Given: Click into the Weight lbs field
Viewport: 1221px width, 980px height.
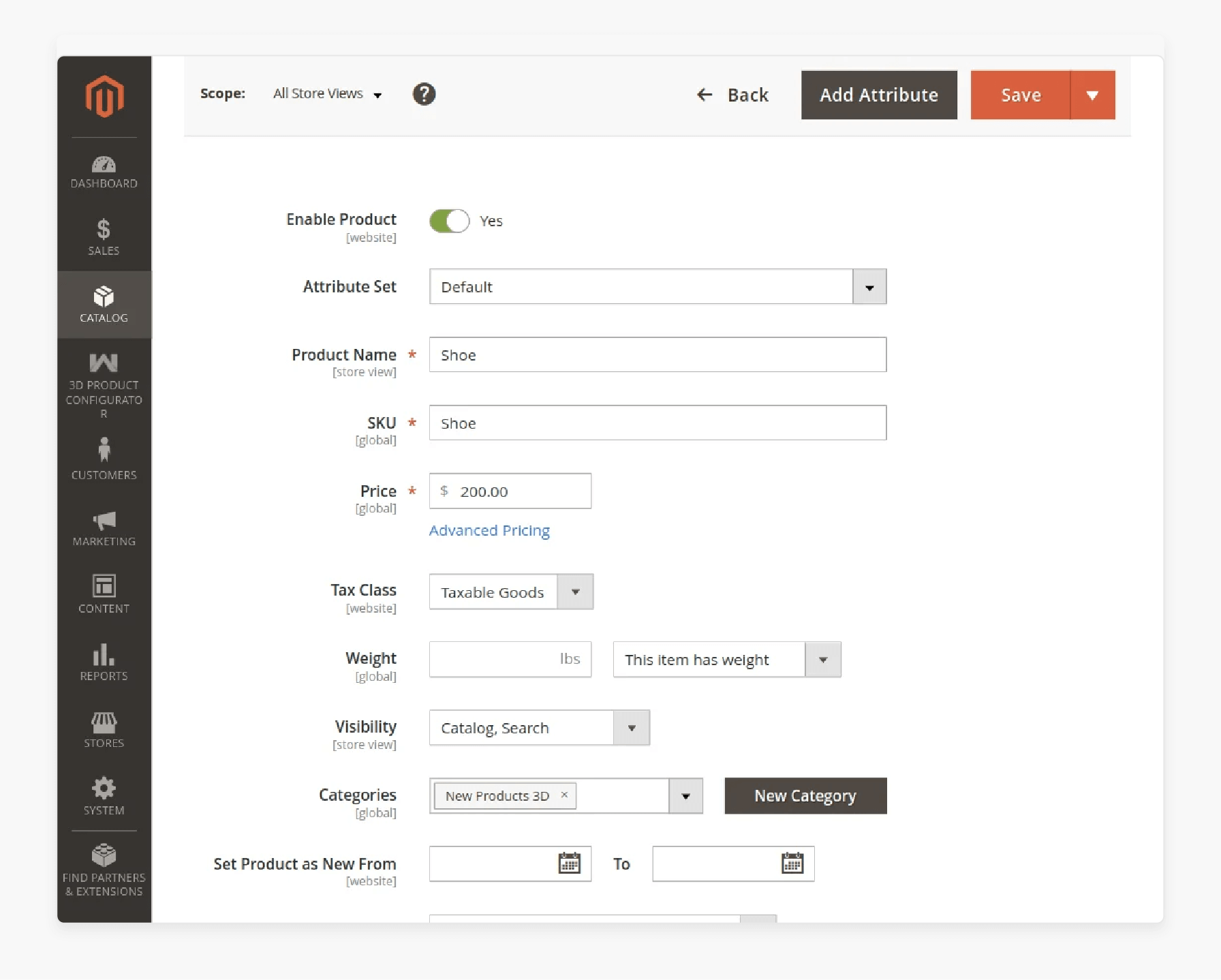Looking at the screenshot, I should coord(510,659).
